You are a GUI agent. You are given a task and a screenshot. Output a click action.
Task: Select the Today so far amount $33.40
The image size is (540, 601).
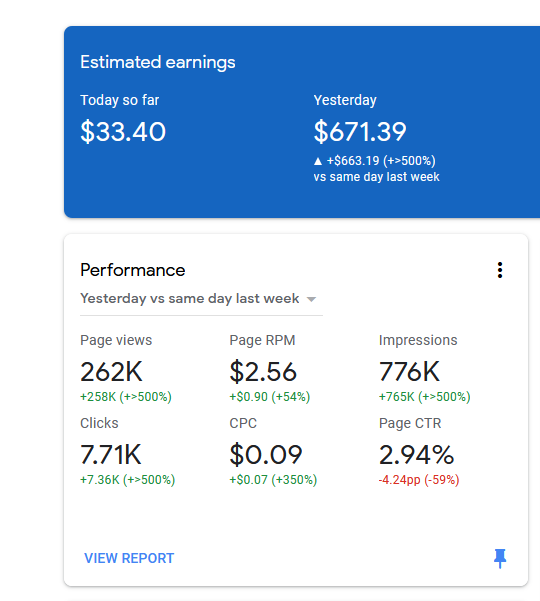coord(123,131)
